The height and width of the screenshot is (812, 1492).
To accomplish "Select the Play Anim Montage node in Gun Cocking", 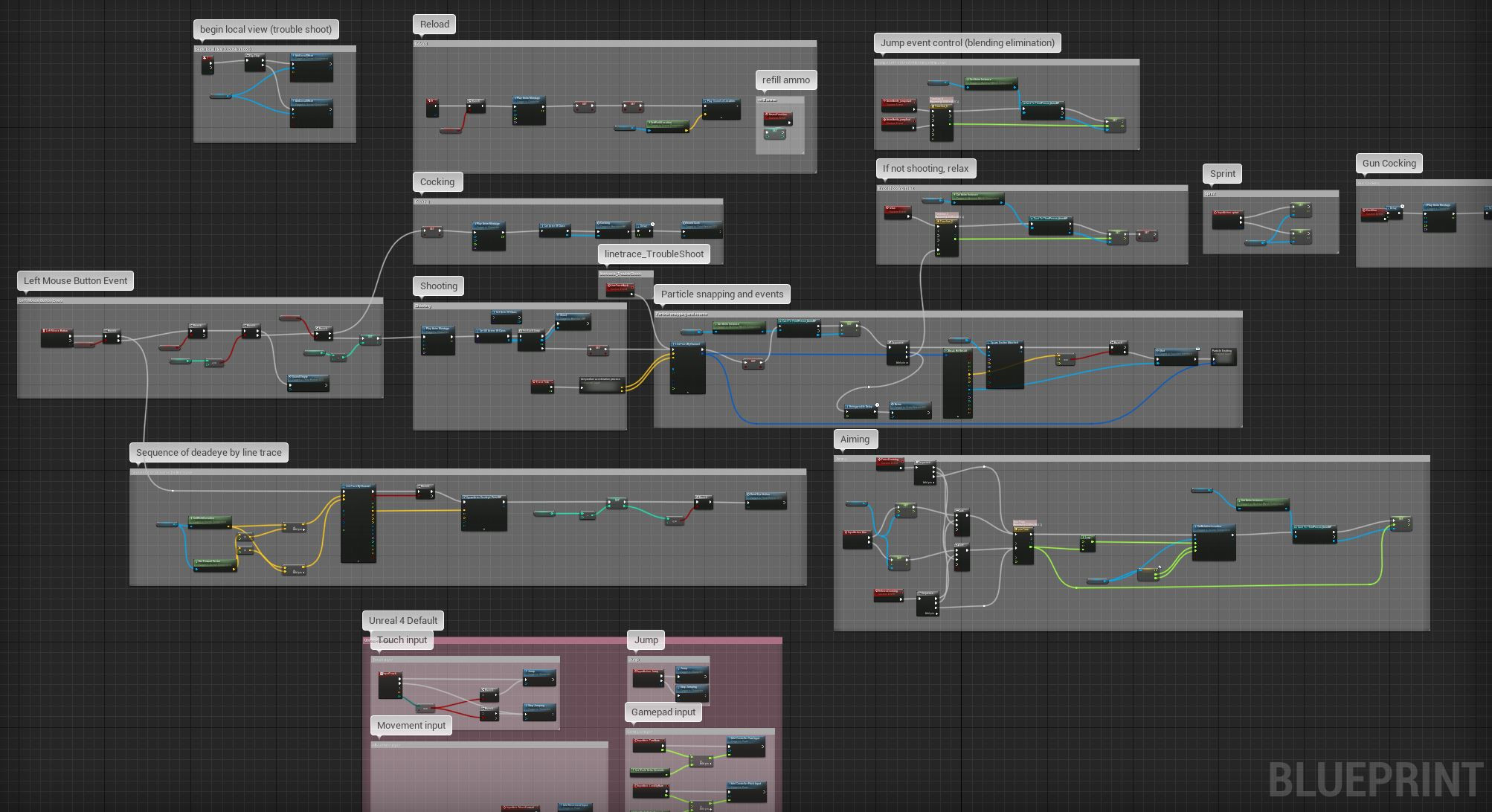I will pos(1440,216).
